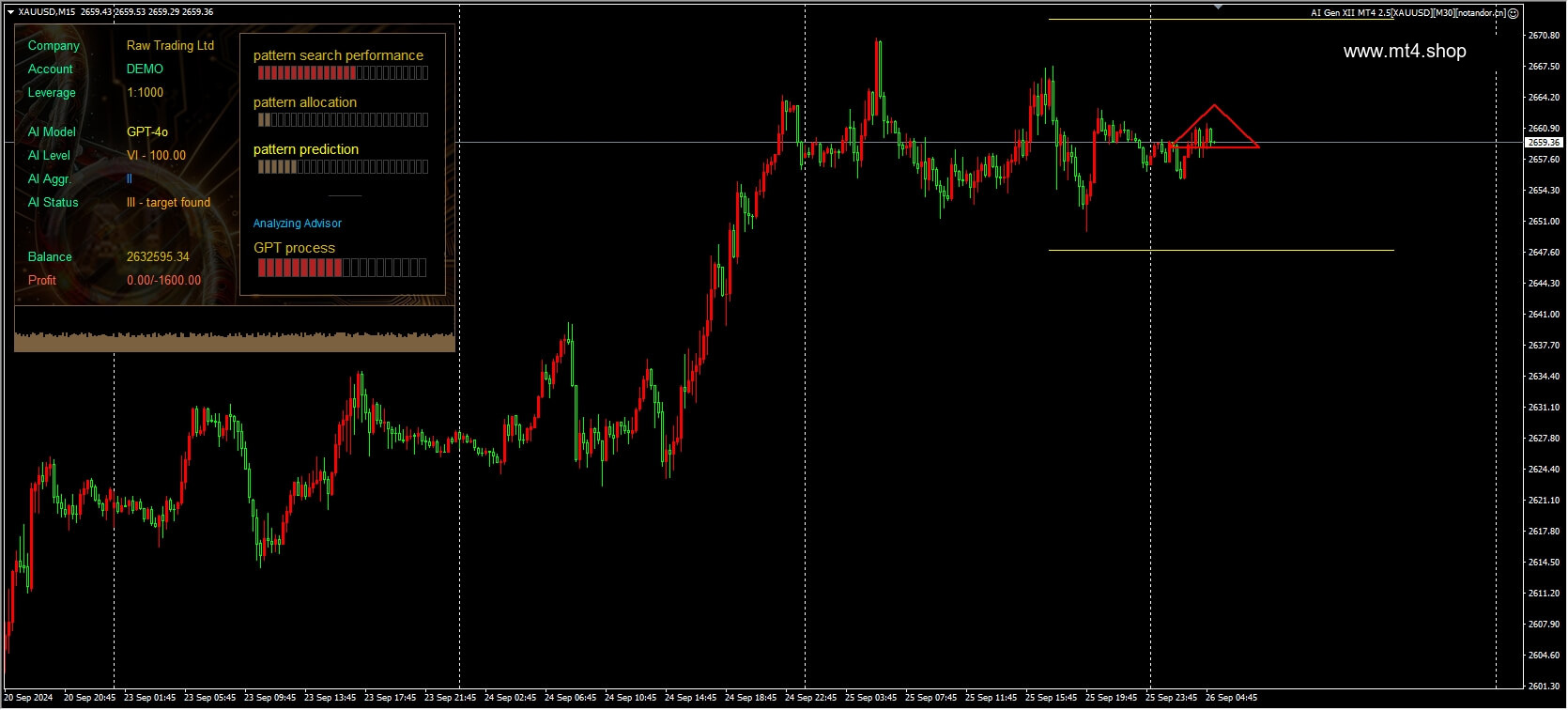1568x710 pixels.
Task: Click the GPT-4o AI Model value
Action: tap(147, 131)
